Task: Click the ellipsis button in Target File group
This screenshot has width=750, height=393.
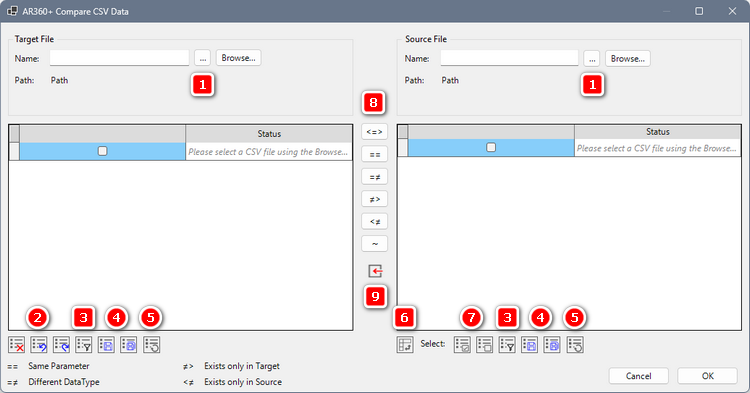Action: tap(202, 58)
